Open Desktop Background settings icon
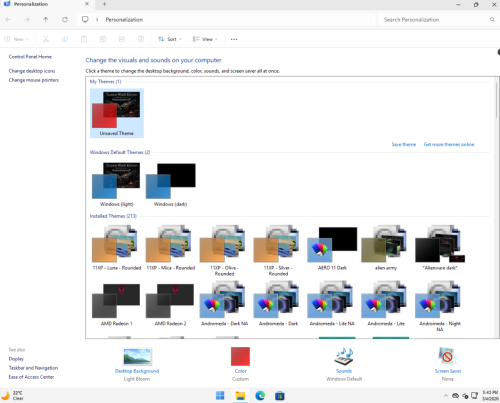This screenshot has width=500, height=403. pos(137,356)
